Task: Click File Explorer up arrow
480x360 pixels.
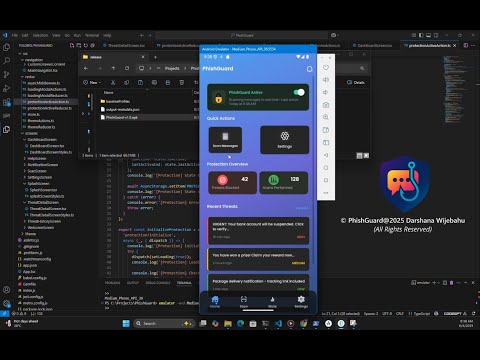Action: click(x=113, y=68)
